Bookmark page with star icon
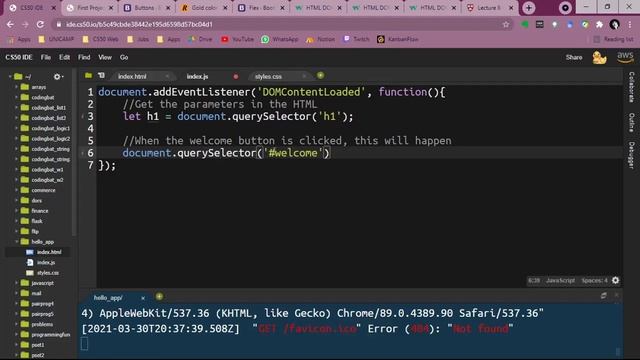This screenshot has height=360, width=640. (x=506, y=24)
